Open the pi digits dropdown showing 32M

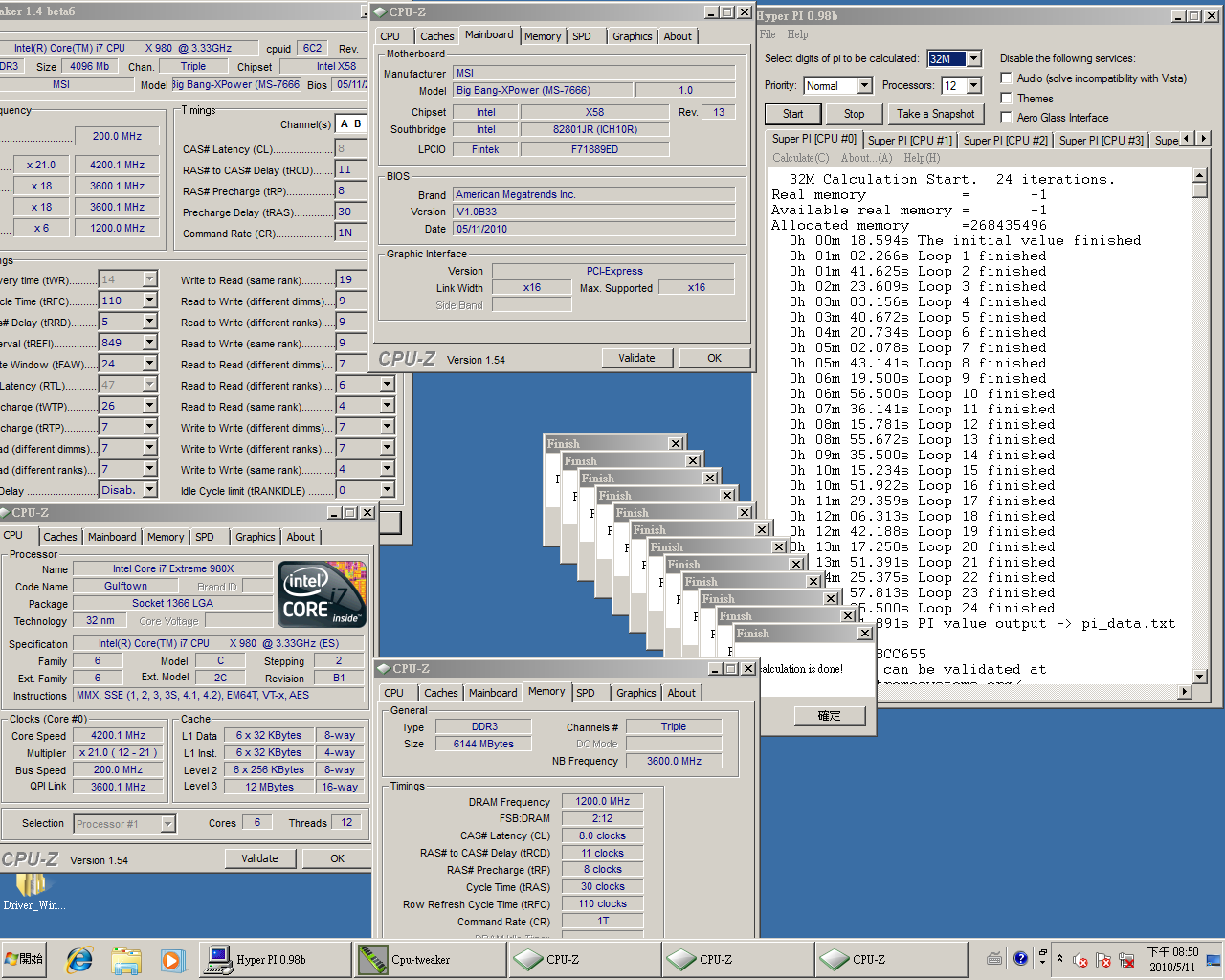click(973, 58)
